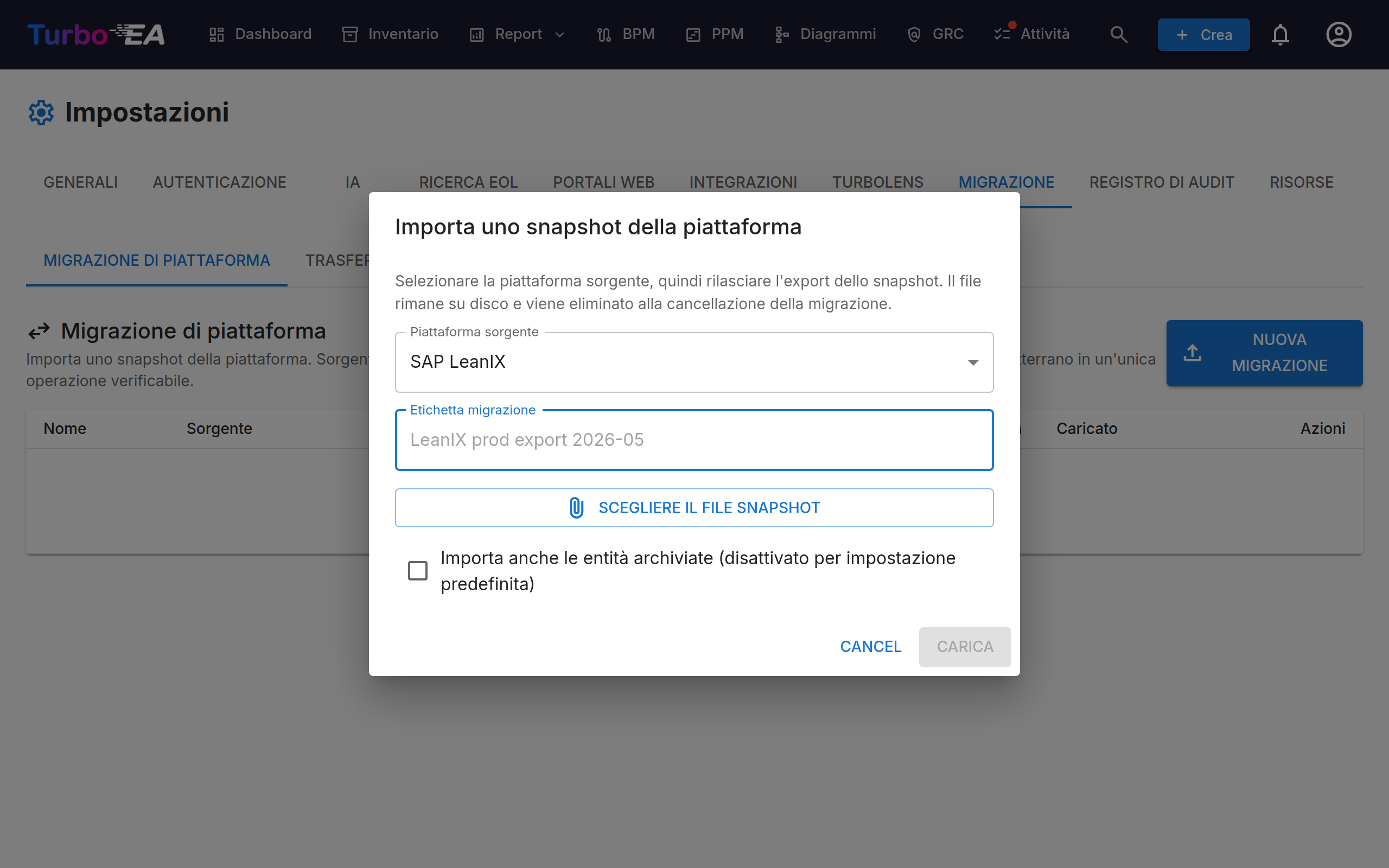Focus the Etichetta migrazione input field
The image size is (1389, 868).
(x=694, y=440)
